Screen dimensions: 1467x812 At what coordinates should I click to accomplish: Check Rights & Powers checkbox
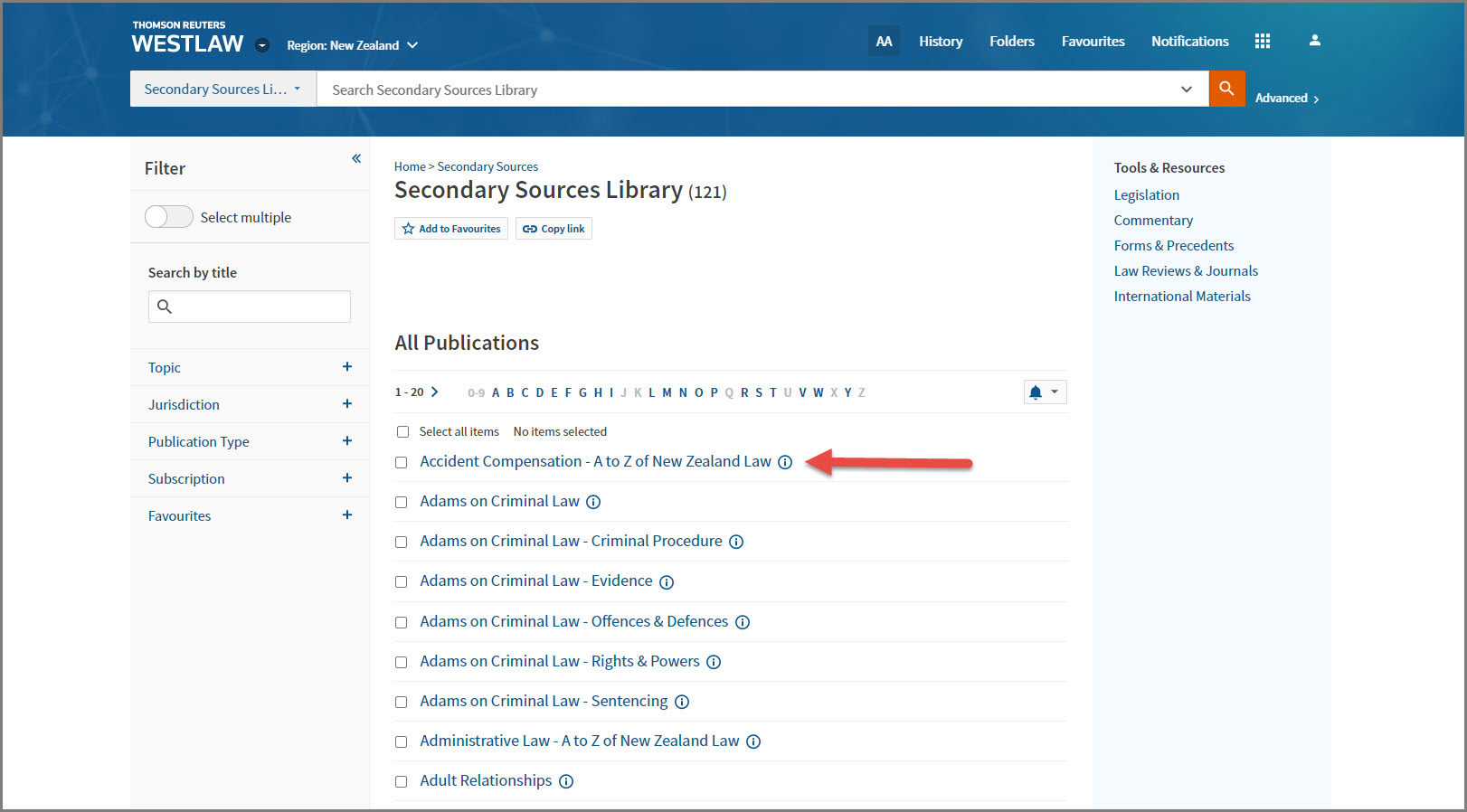pyautogui.click(x=402, y=662)
